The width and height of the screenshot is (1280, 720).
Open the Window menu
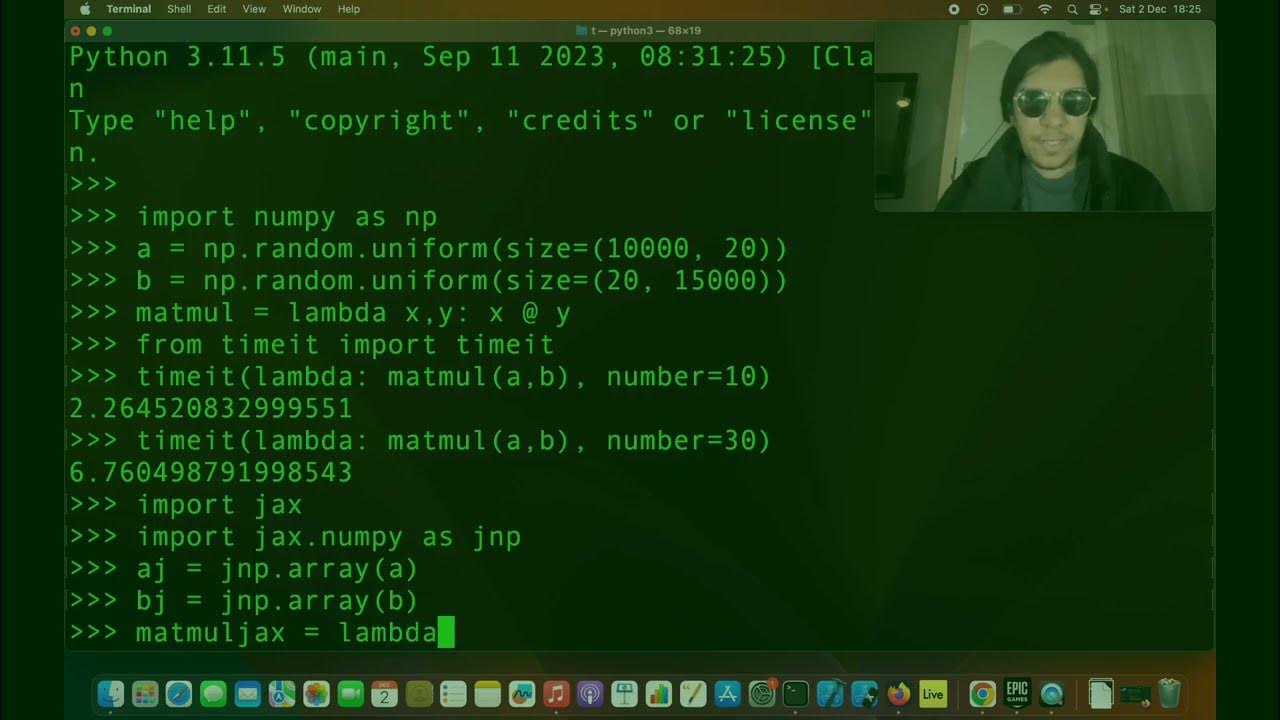point(302,9)
